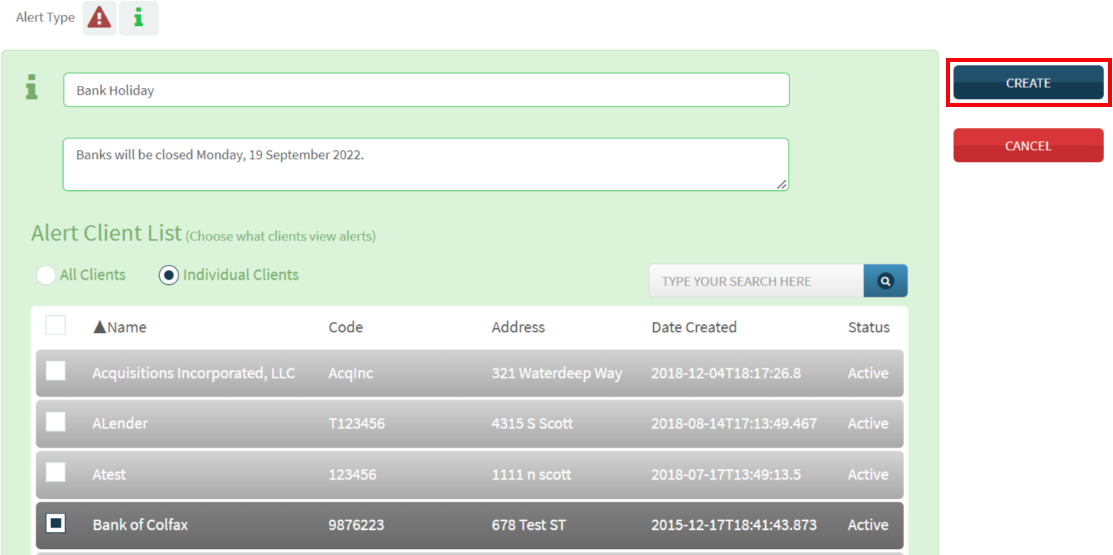Image resolution: width=1113 pixels, height=555 pixels.
Task: Click the red Cancel button
Action: (x=1028, y=145)
